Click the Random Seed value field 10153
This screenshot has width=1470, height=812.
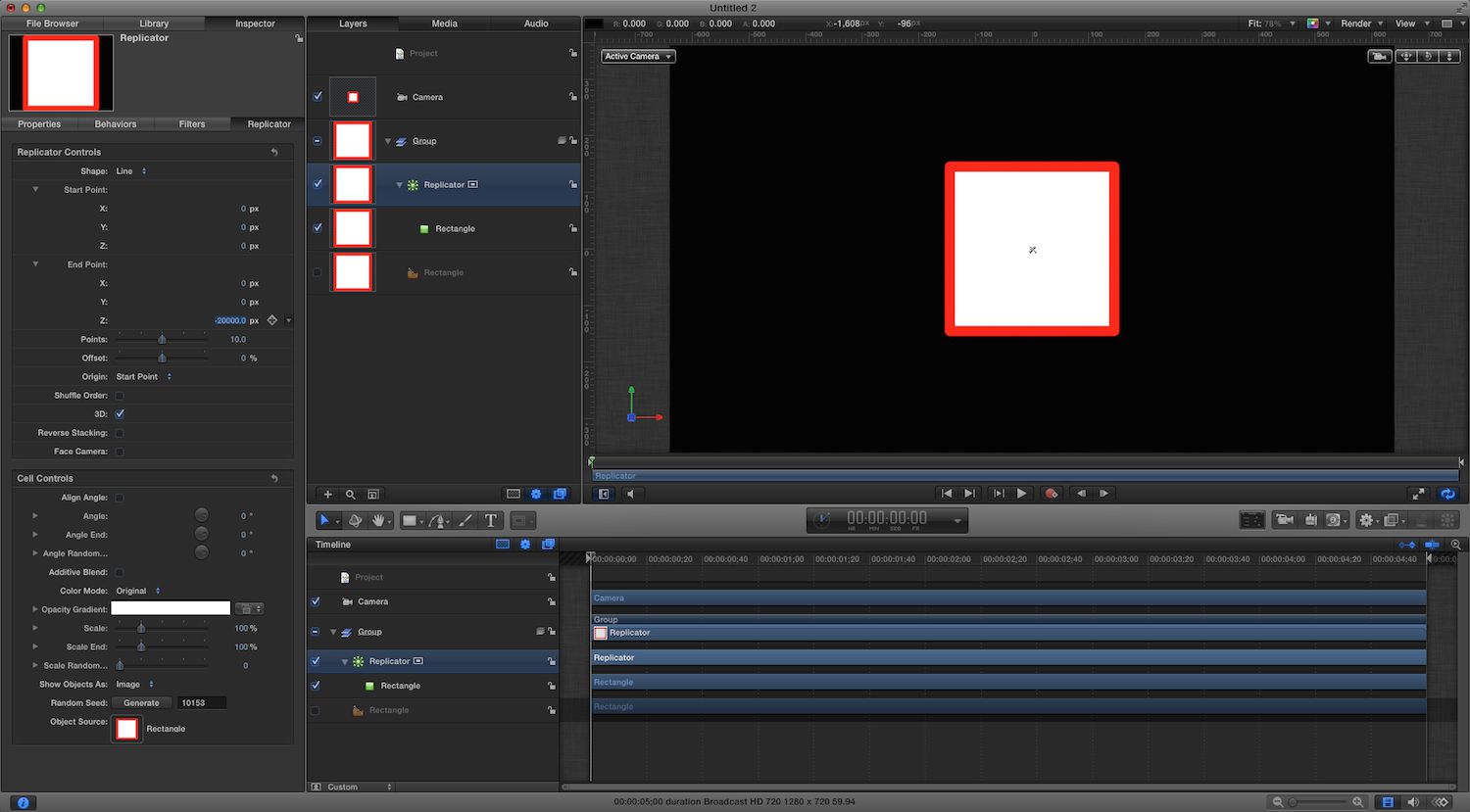coord(201,703)
